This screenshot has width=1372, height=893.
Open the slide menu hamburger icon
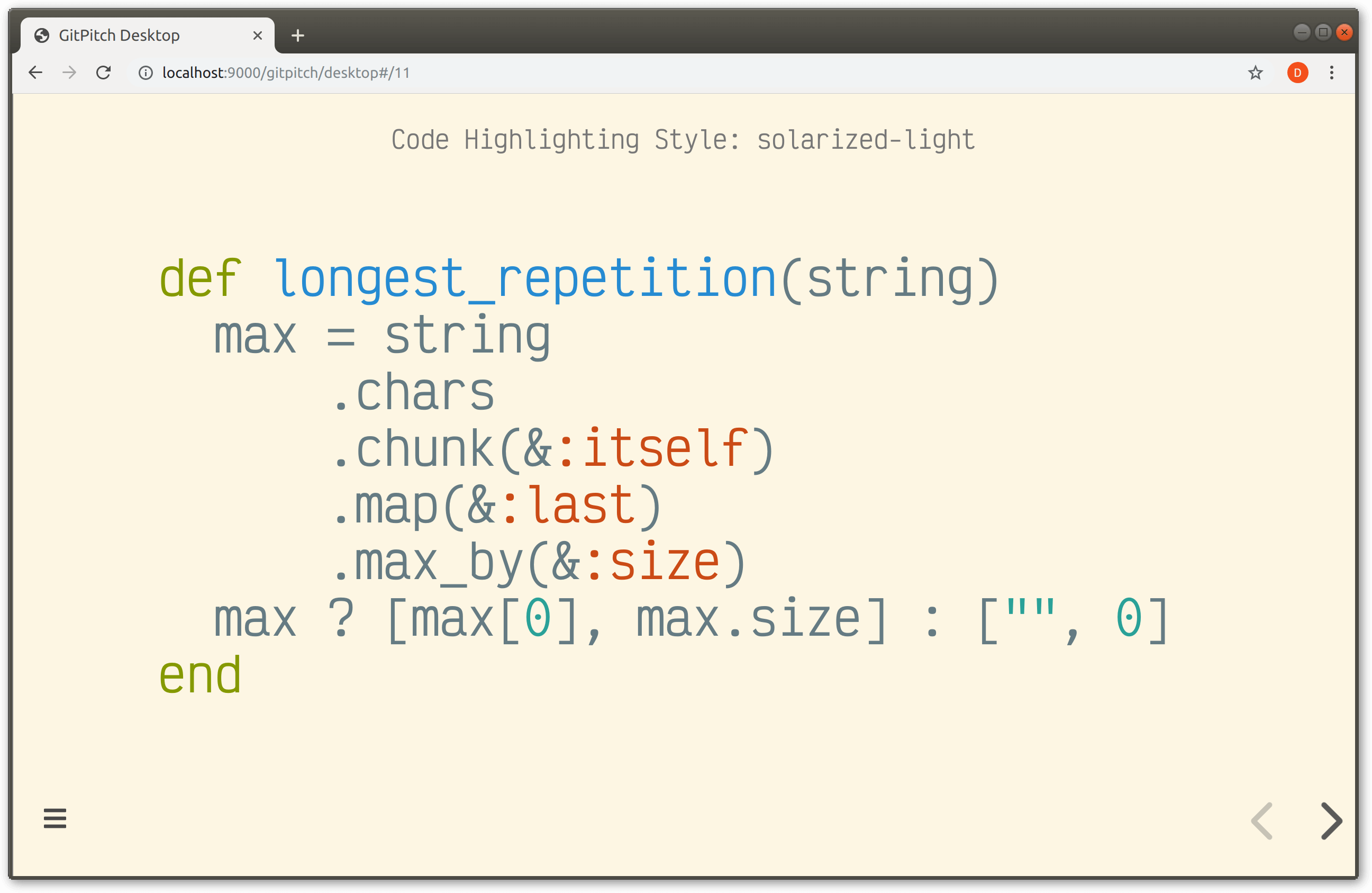55,818
